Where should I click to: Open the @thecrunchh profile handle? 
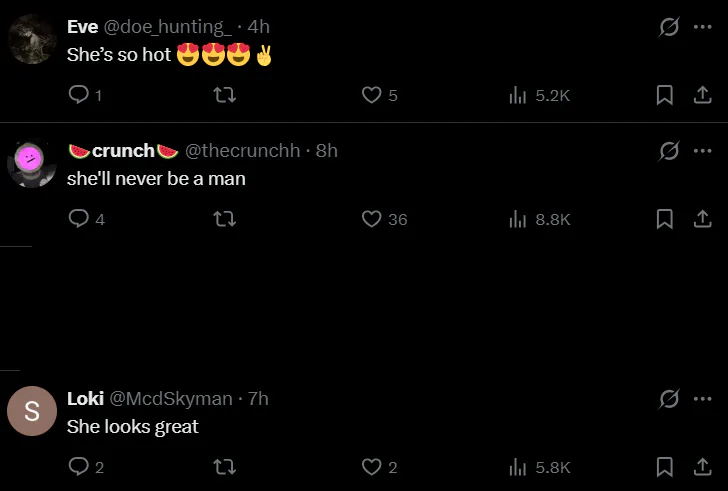pos(243,151)
